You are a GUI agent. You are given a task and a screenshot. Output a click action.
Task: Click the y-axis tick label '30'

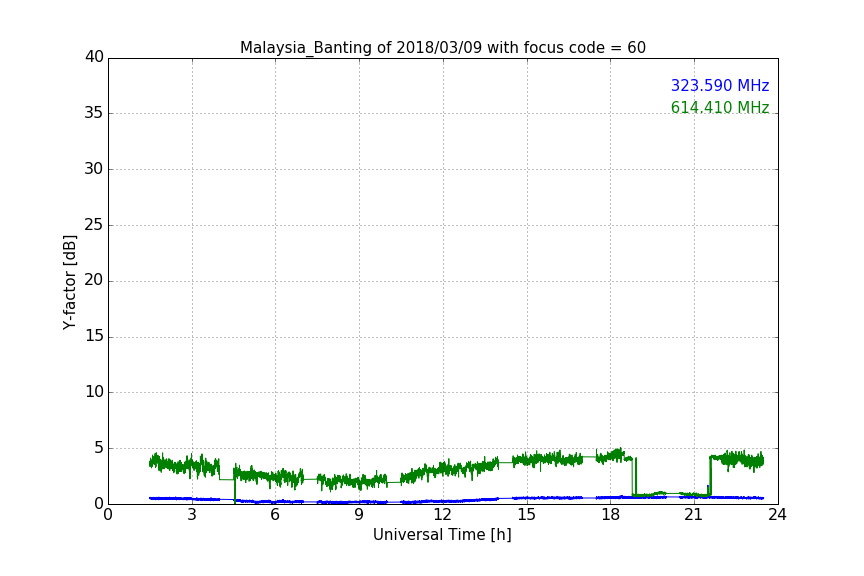[94, 169]
